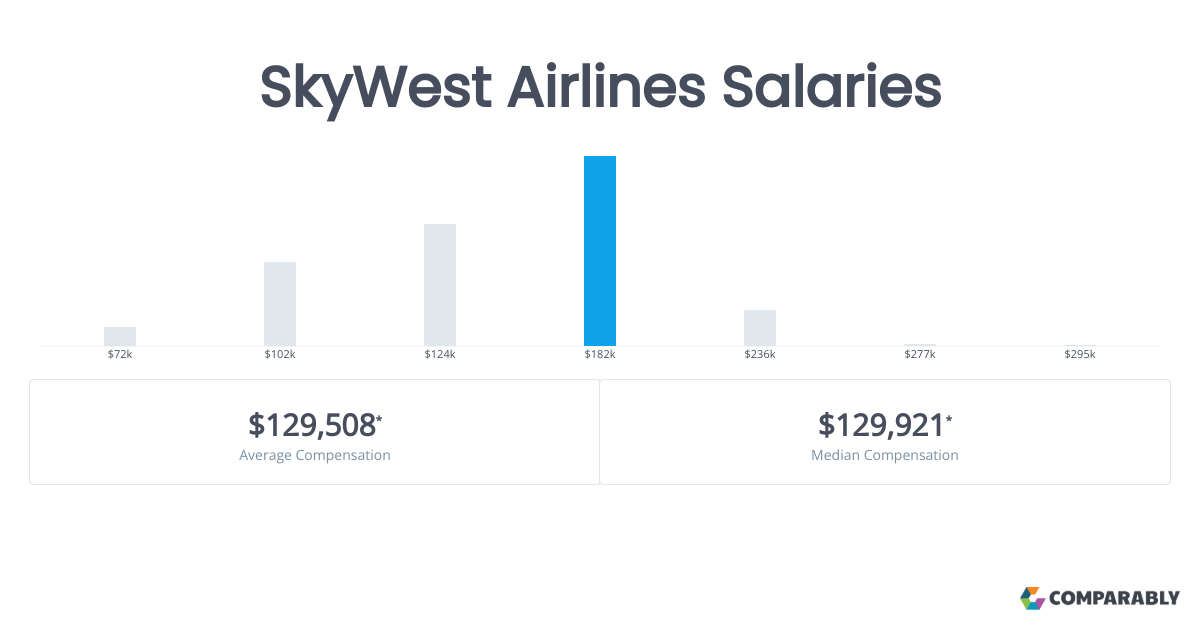
Task: Click the gray bar above $124k
Action: 440,285
